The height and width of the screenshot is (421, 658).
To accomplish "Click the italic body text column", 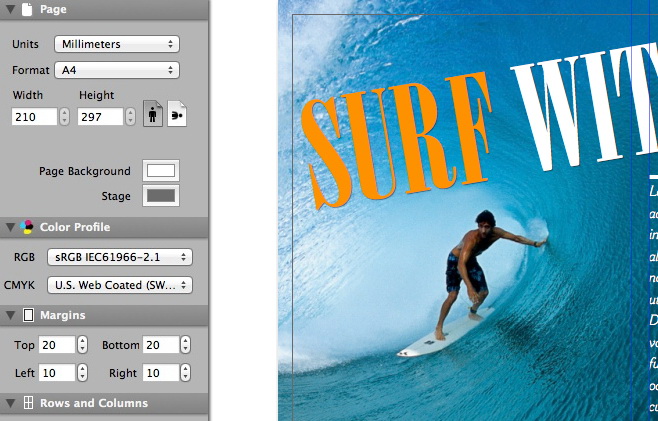I will point(653,298).
